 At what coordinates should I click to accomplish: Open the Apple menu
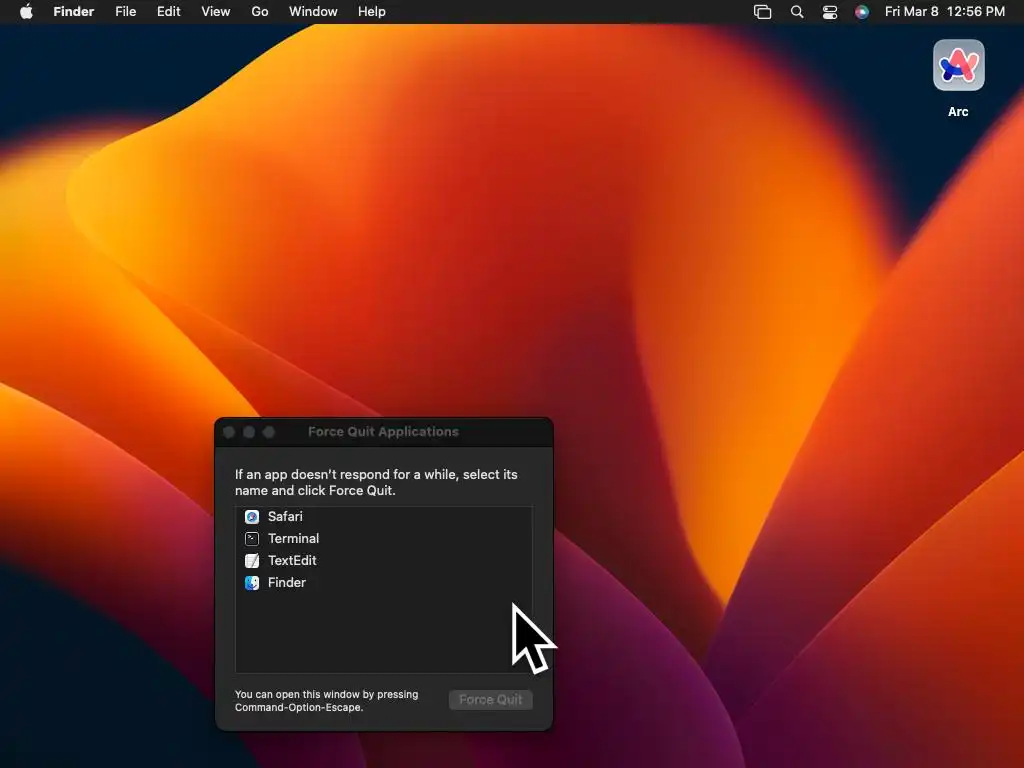(x=26, y=12)
